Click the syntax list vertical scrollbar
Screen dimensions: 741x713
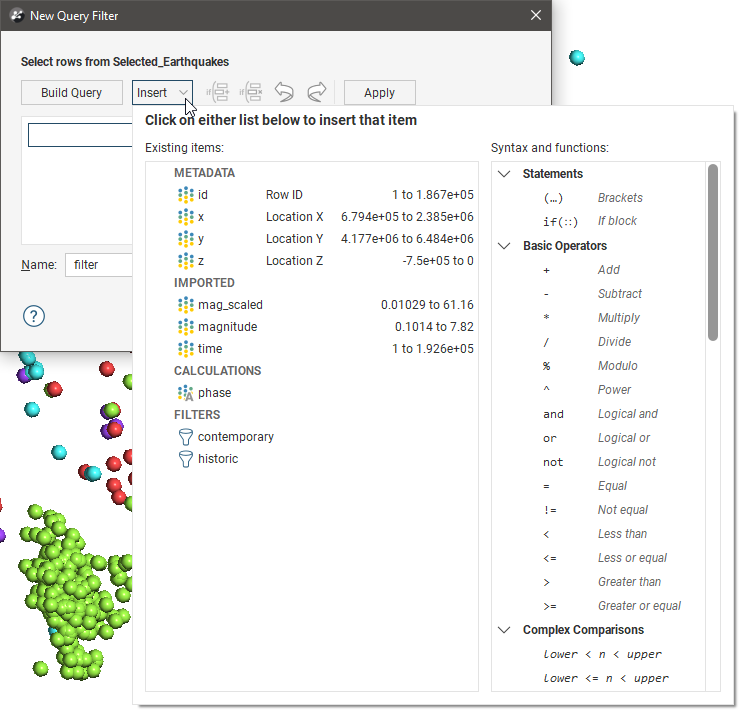coord(712,253)
